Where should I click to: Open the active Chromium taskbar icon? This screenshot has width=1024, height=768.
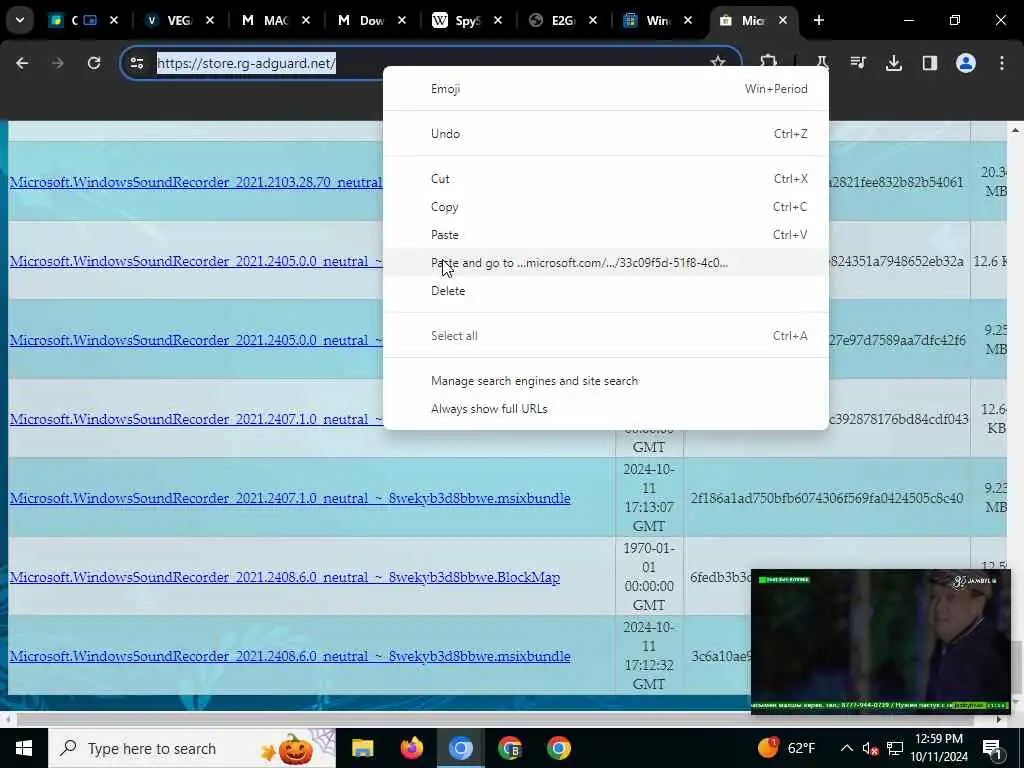pyautogui.click(x=460, y=748)
